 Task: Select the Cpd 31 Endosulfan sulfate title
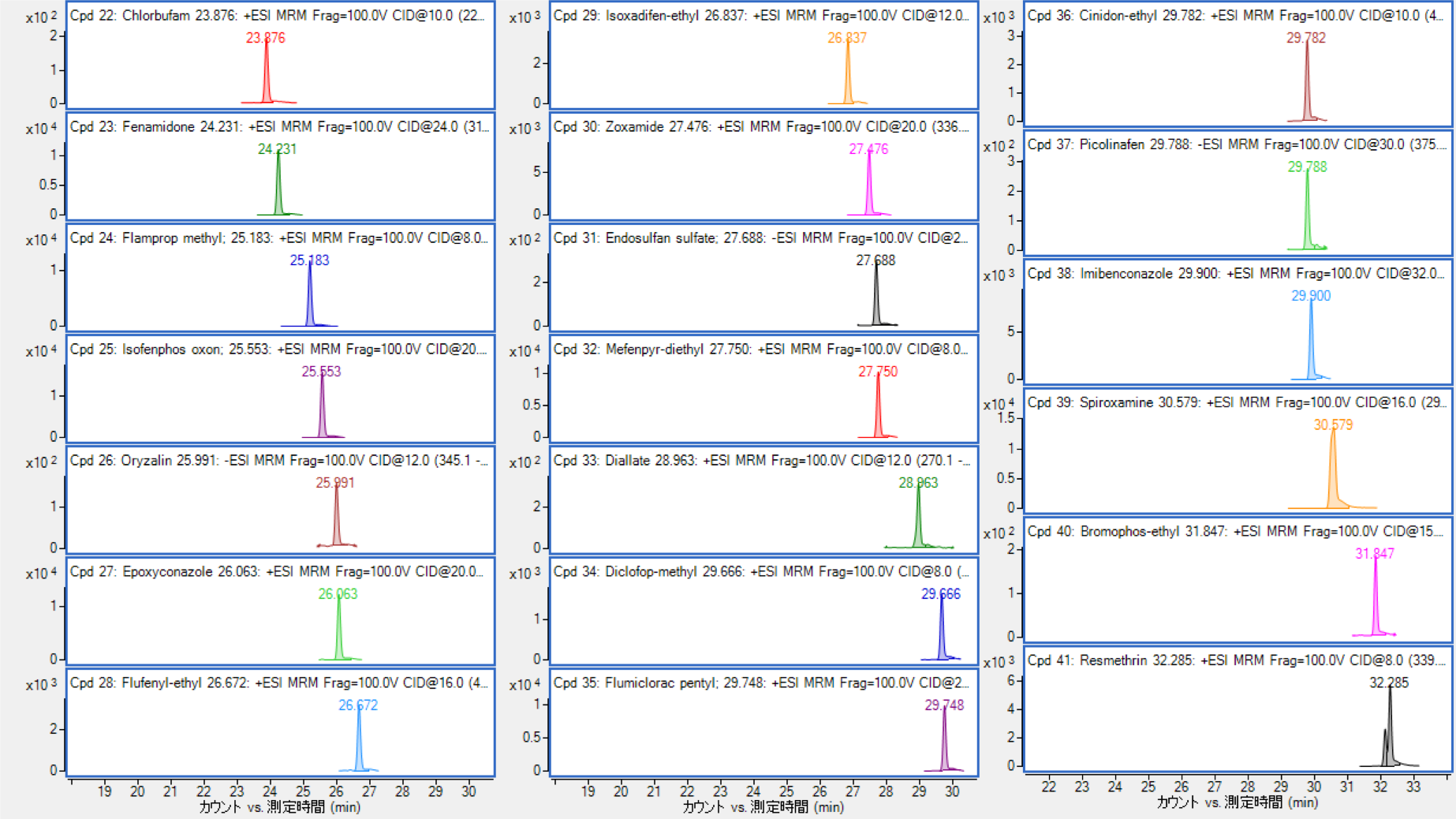762,238
